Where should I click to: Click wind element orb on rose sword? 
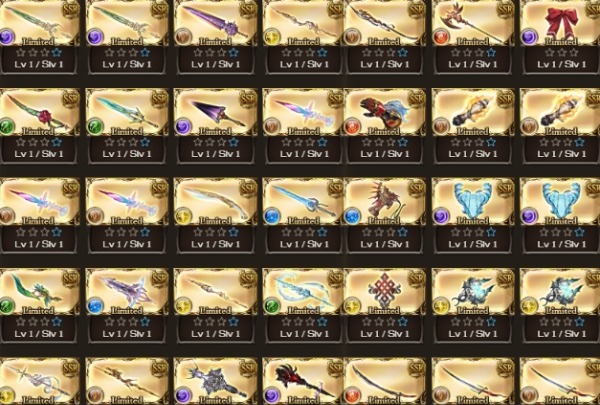7,127
